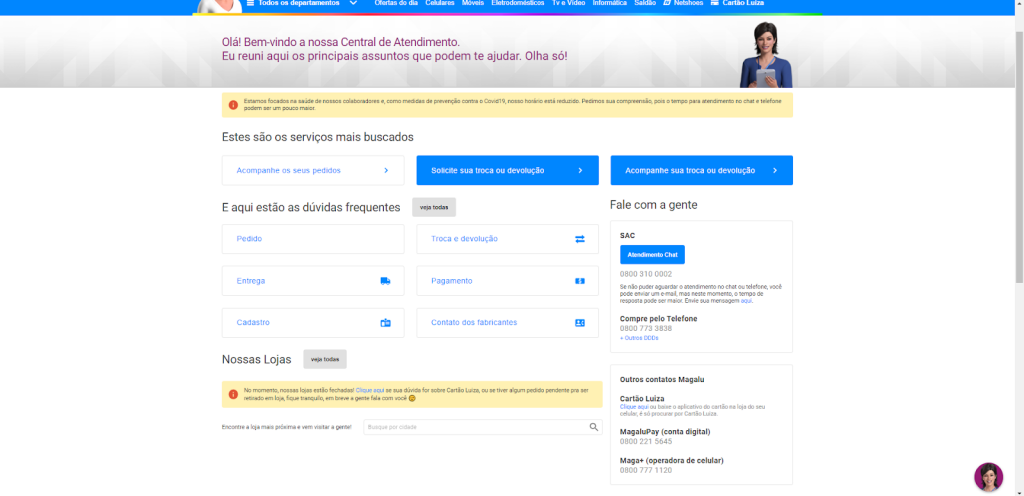Click the Cartão Luiza card icon
The image size is (1024, 496).
coord(714,3)
